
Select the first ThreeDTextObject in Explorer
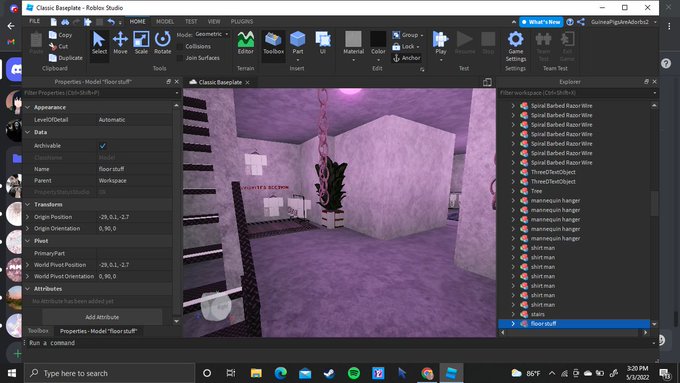[553, 172]
